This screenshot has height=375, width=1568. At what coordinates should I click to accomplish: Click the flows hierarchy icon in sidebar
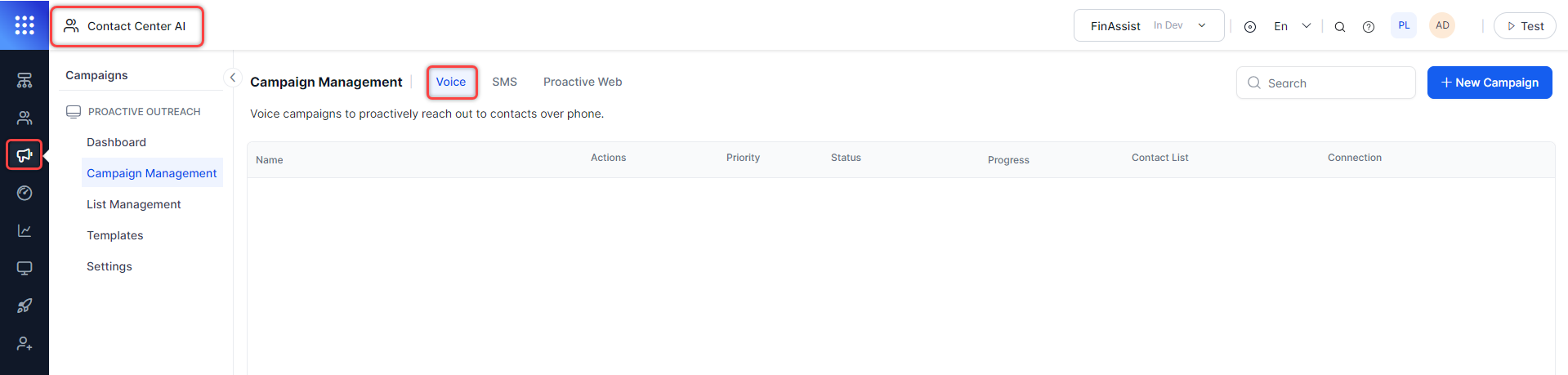coord(25,80)
